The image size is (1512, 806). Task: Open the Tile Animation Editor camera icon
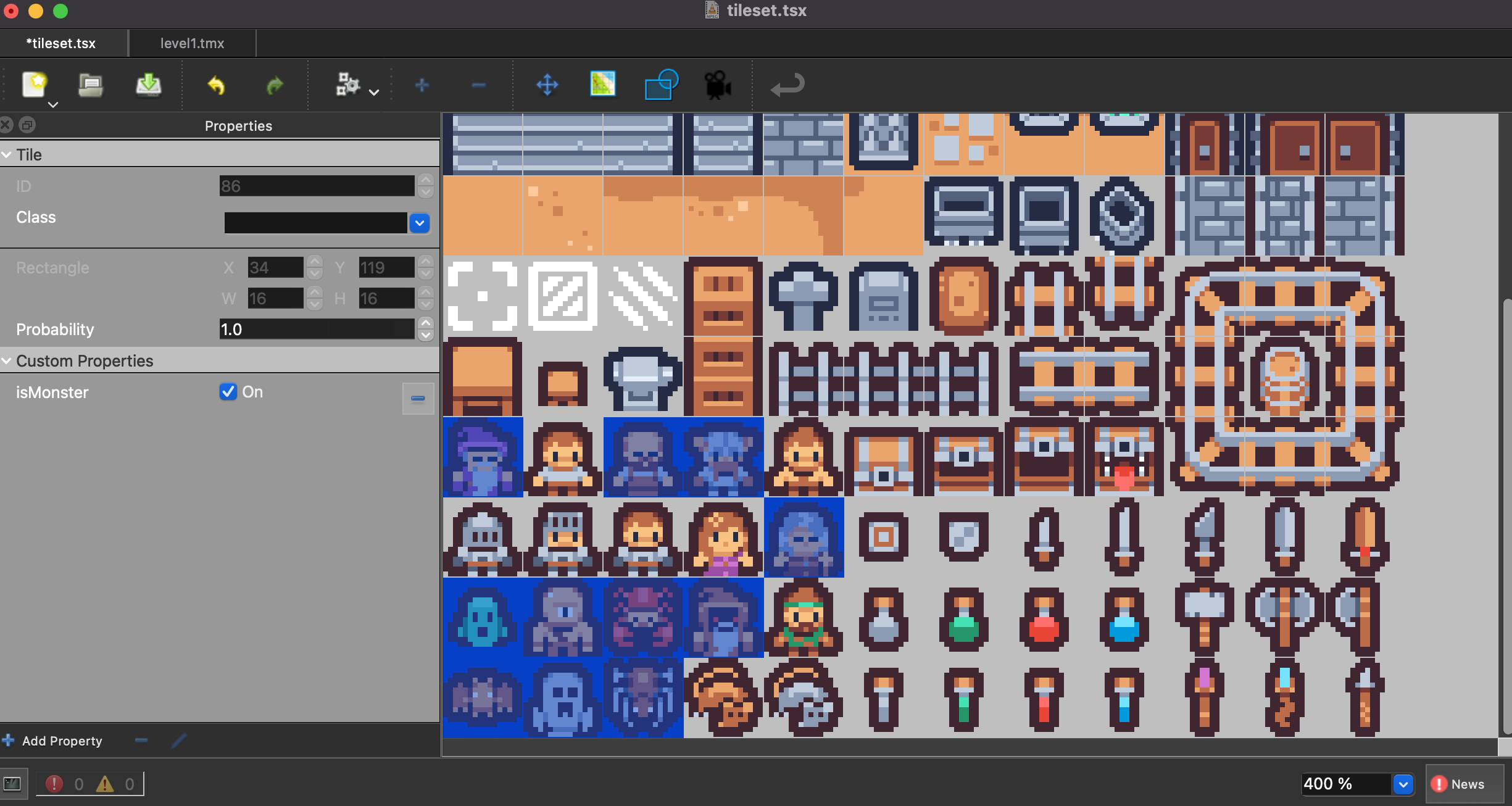(718, 85)
